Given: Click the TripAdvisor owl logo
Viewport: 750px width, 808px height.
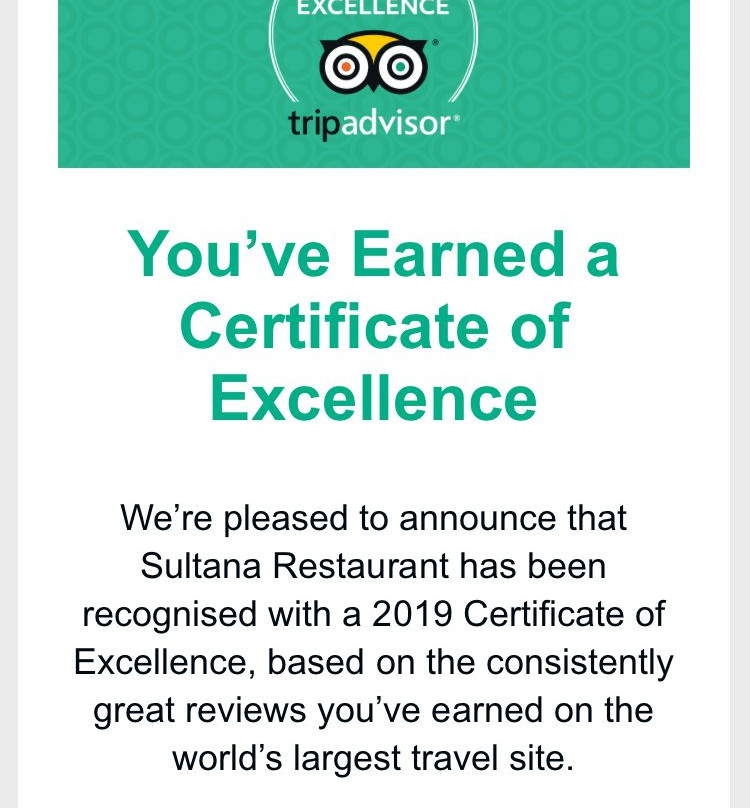Looking at the screenshot, I should click(373, 62).
